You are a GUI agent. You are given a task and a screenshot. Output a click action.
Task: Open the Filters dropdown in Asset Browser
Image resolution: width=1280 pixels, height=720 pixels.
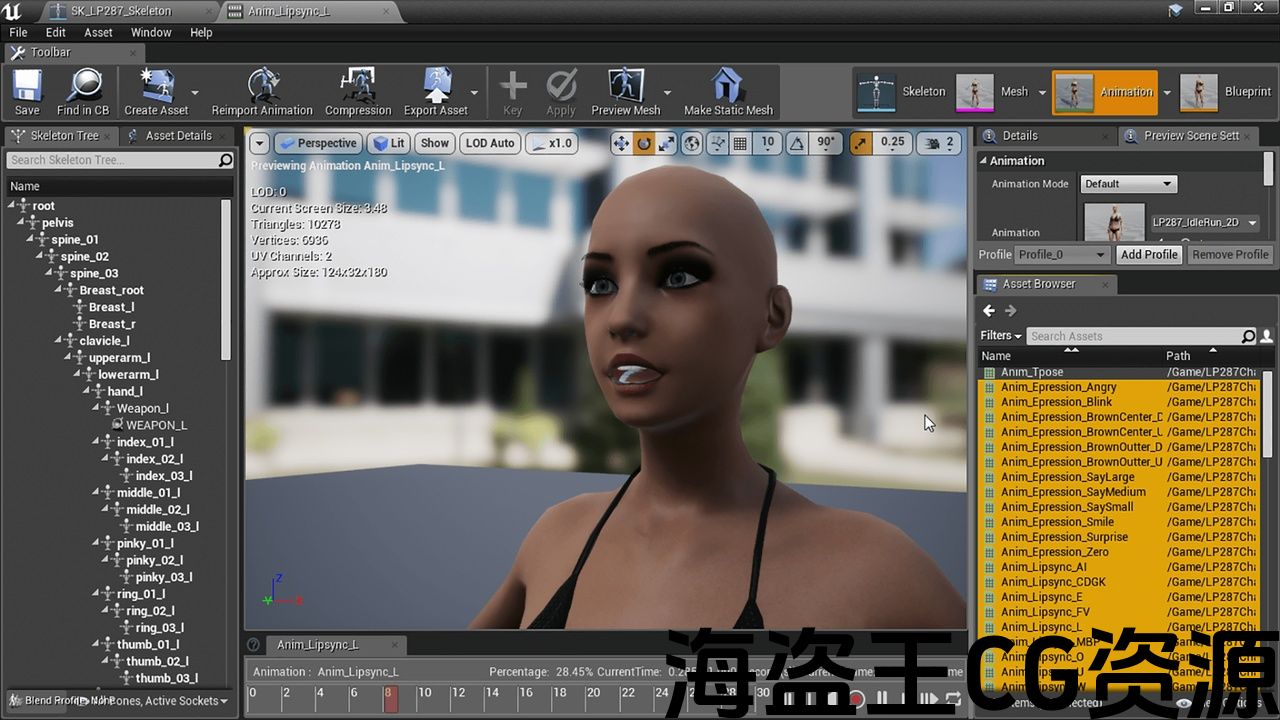(x=1000, y=336)
